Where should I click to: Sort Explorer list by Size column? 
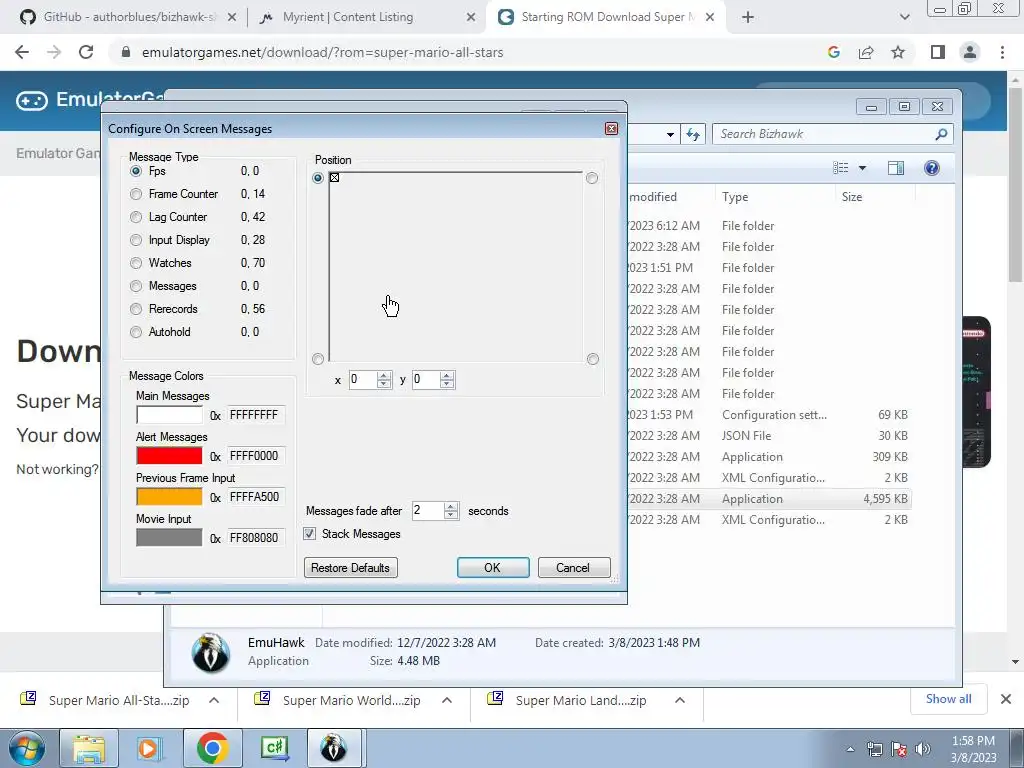click(875, 197)
